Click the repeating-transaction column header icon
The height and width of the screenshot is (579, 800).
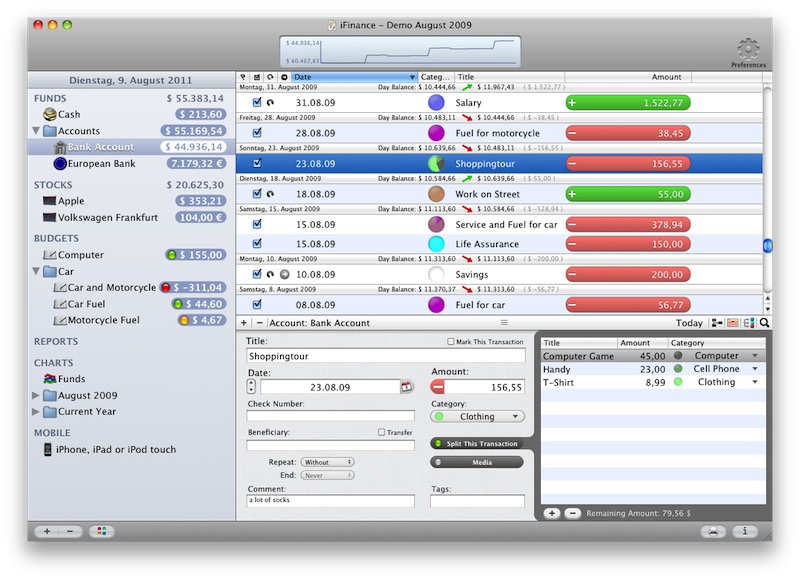(270, 77)
